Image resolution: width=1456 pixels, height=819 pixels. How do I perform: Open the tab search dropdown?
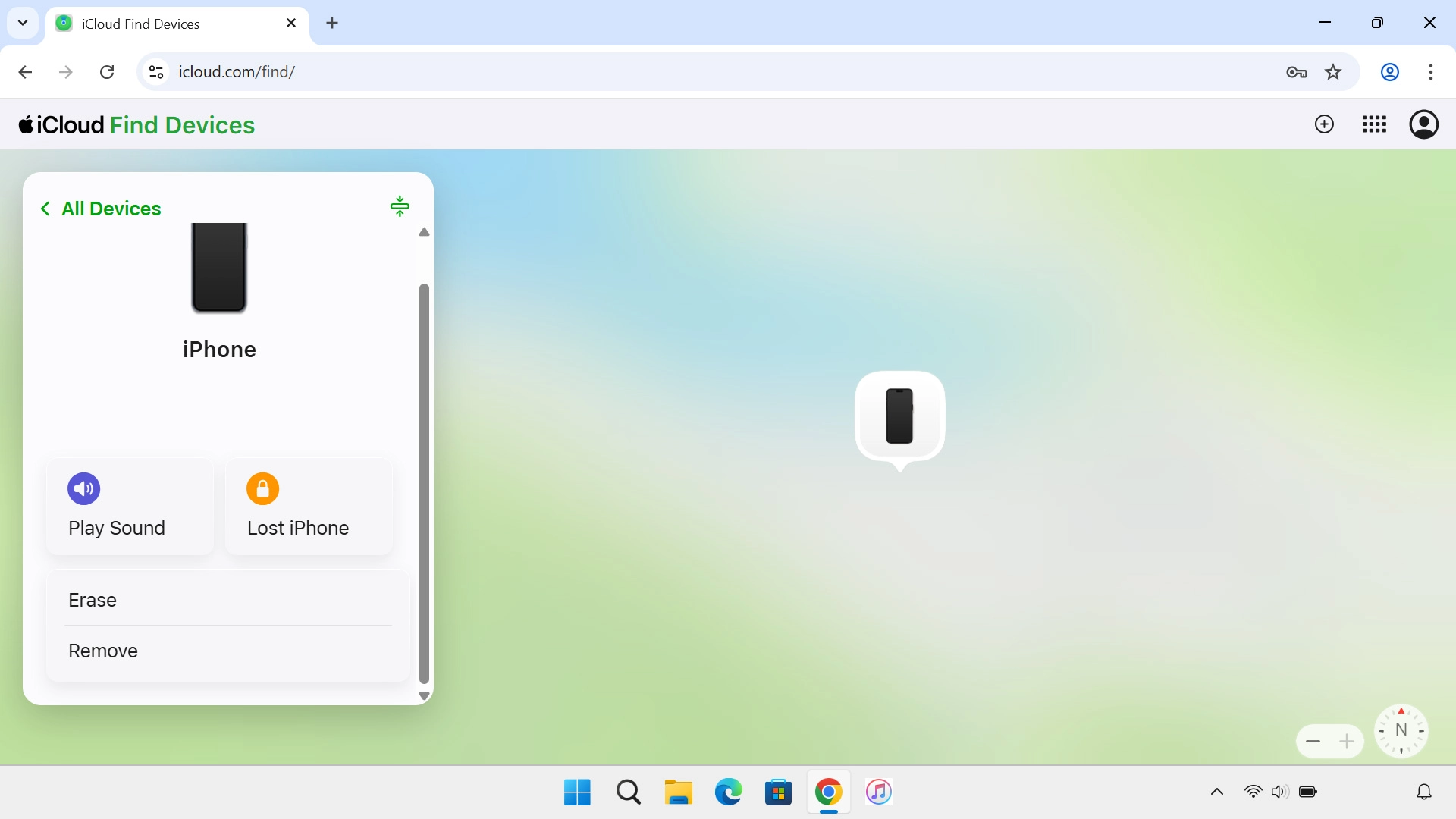tap(23, 23)
